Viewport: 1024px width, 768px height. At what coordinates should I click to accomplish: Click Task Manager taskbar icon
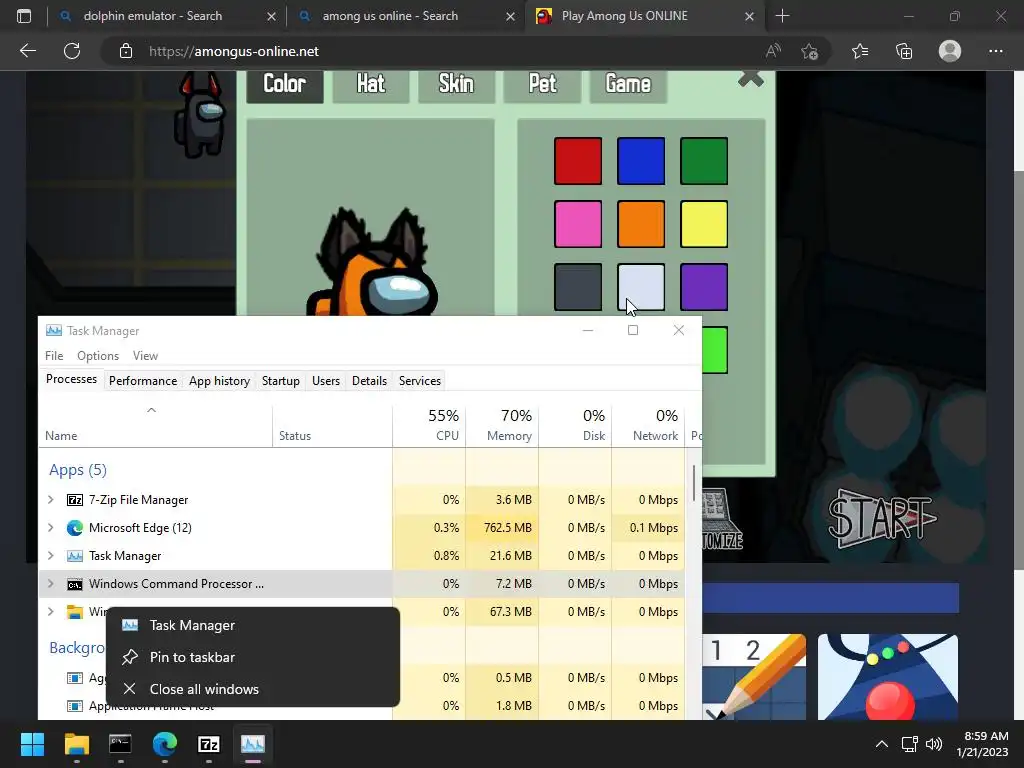coord(253,744)
